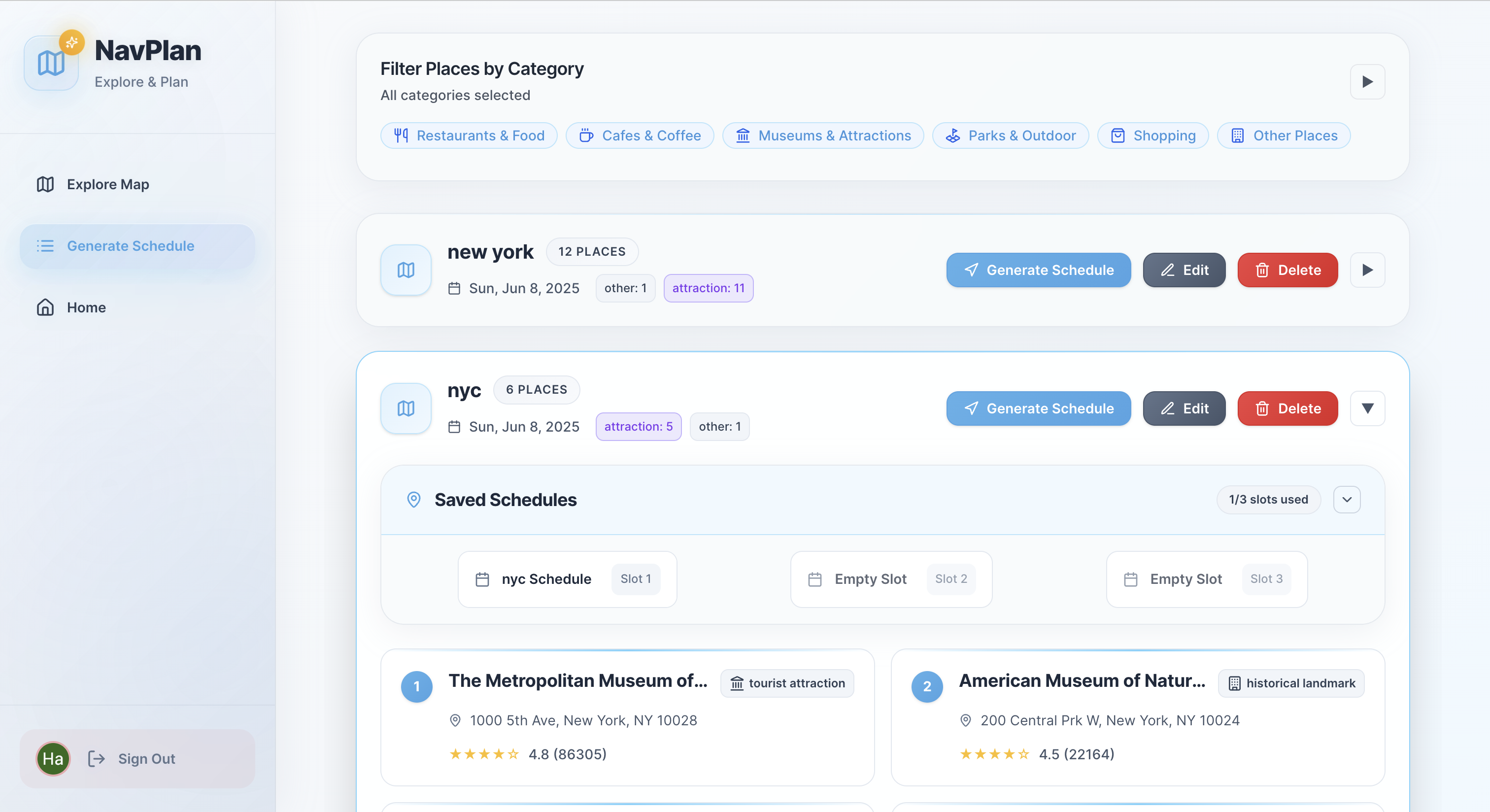The height and width of the screenshot is (812, 1490).
Task: Open Explore Map from sidebar
Action: pos(107,184)
